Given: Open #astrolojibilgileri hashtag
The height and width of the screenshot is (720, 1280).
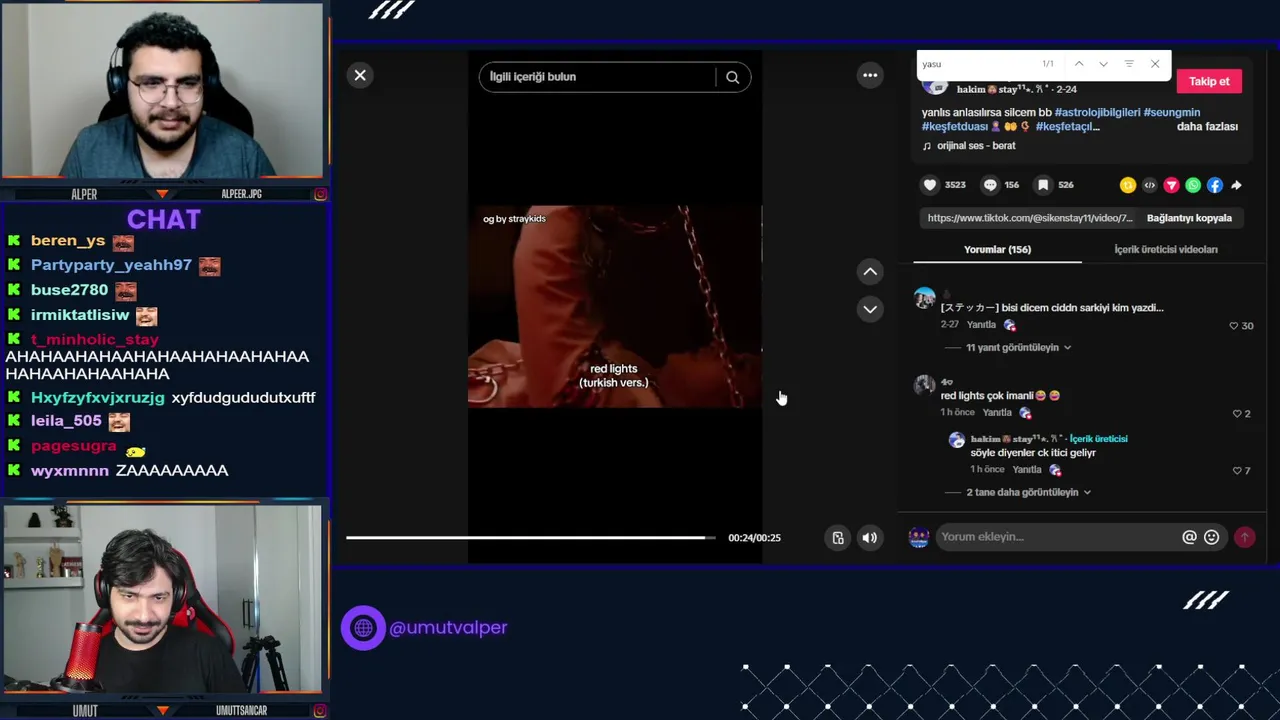Looking at the screenshot, I should pyautogui.click(x=1097, y=113).
